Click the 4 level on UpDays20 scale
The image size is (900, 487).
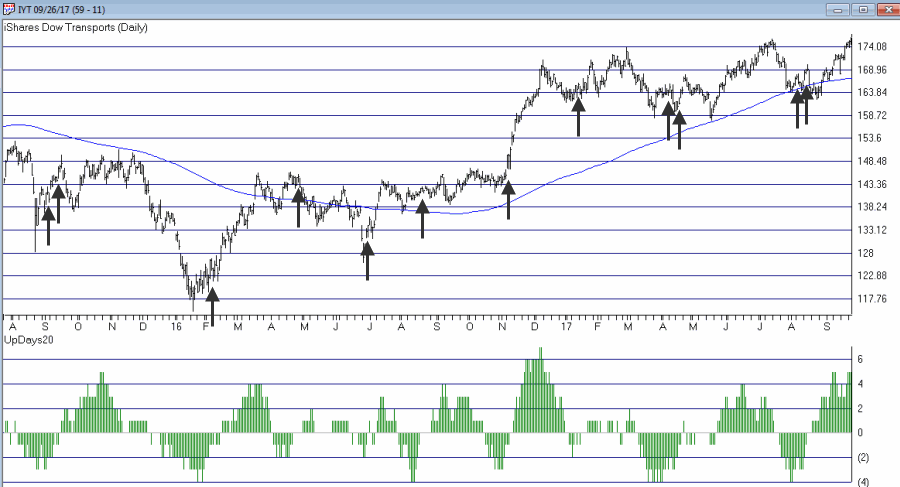click(x=860, y=384)
